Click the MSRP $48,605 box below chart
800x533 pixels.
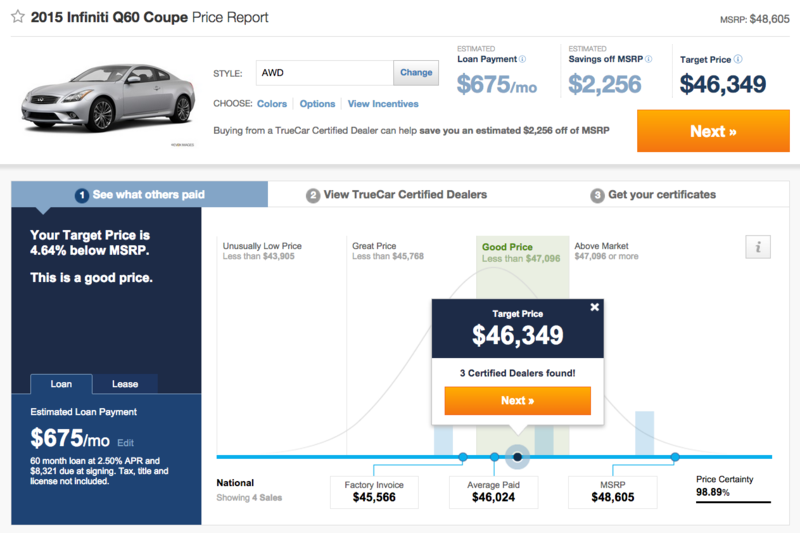[613, 492]
